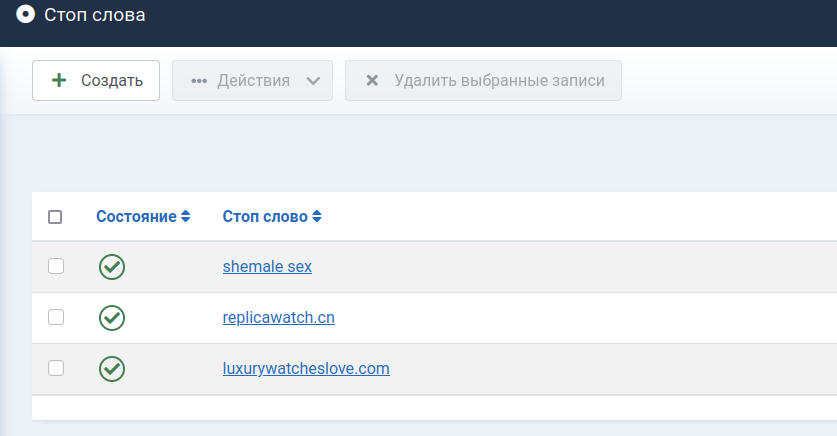Click the sort arrows beside Стоп слово
This screenshot has width=837, height=436.
click(317, 216)
